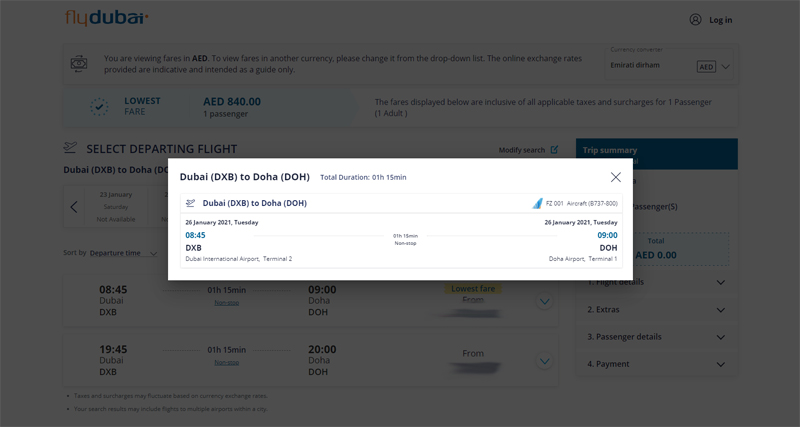Screen dimensions: 800x427
Task: Expand fare options for 08:45 flight
Action: (544, 301)
